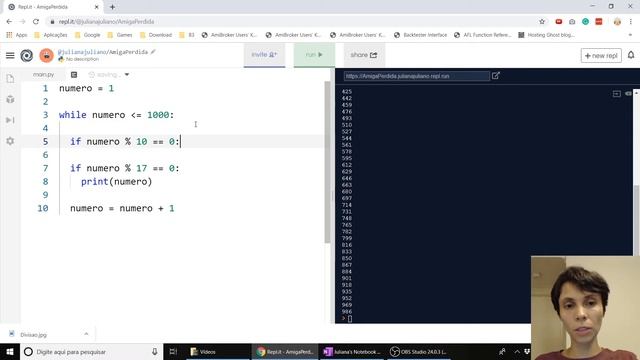Open the user avatar profile
Screen dimensions: 640x360
pyautogui.click(x=46, y=55)
